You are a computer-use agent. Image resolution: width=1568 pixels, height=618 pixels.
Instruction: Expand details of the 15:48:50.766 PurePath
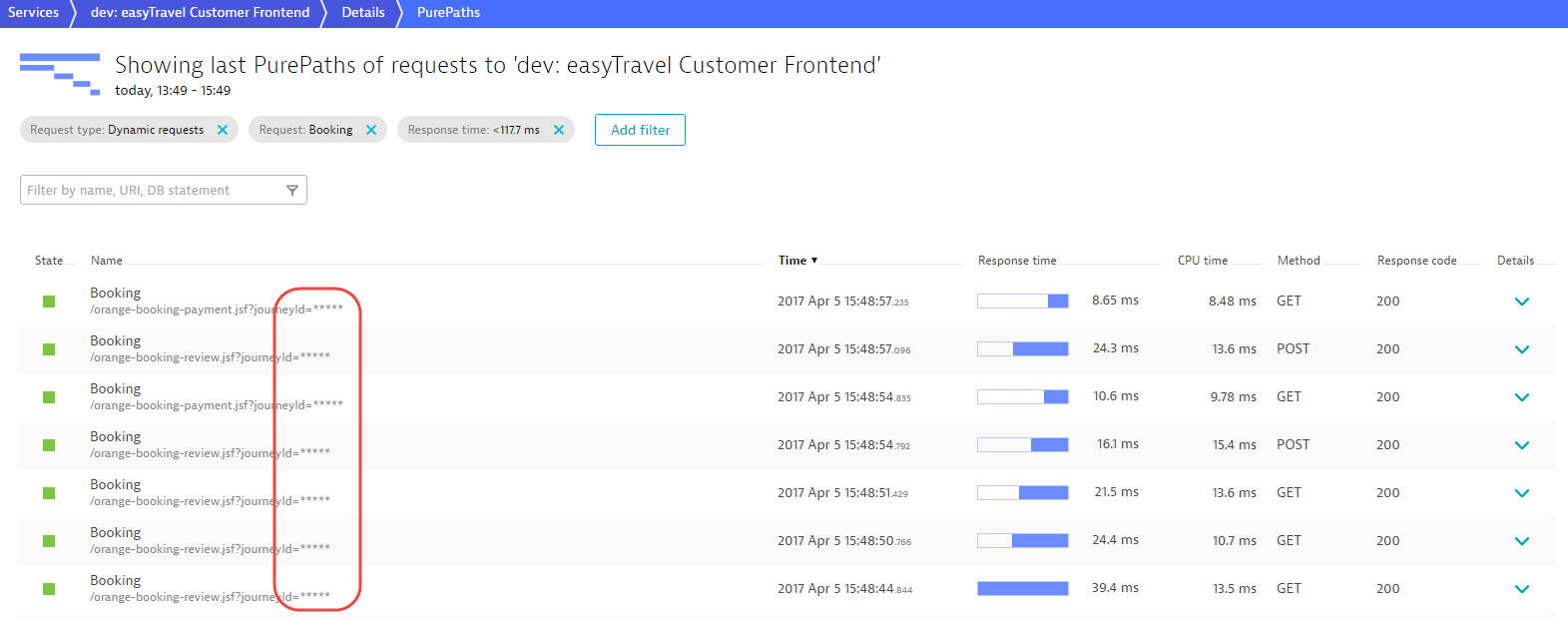tap(1522, 541)
